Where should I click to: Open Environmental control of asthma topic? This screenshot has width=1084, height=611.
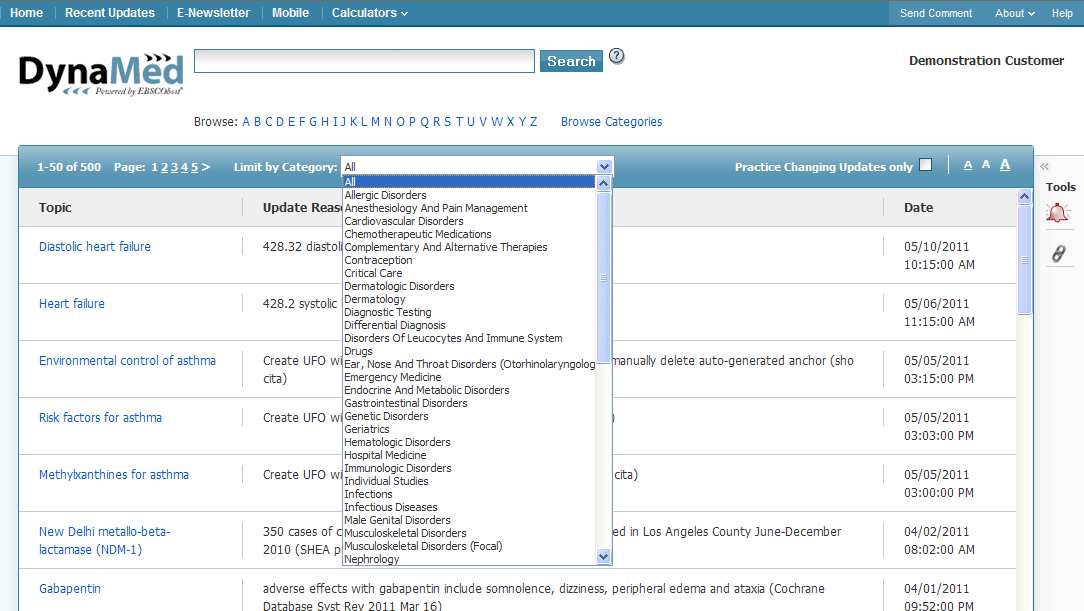point(127,361)
